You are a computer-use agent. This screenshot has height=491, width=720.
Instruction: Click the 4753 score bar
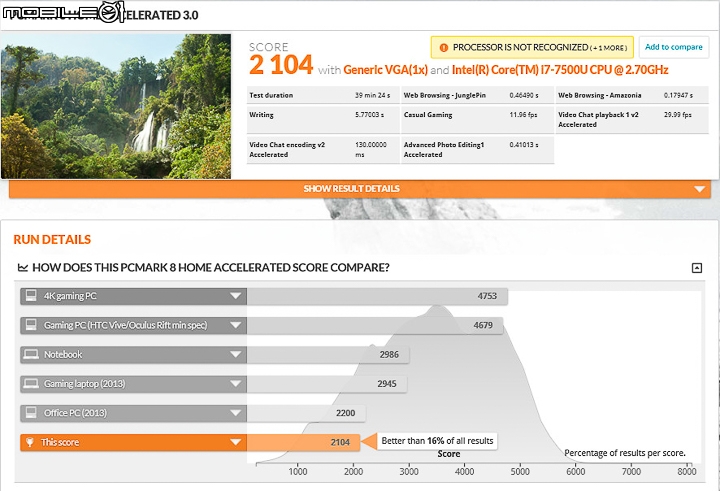pos(377,296)
